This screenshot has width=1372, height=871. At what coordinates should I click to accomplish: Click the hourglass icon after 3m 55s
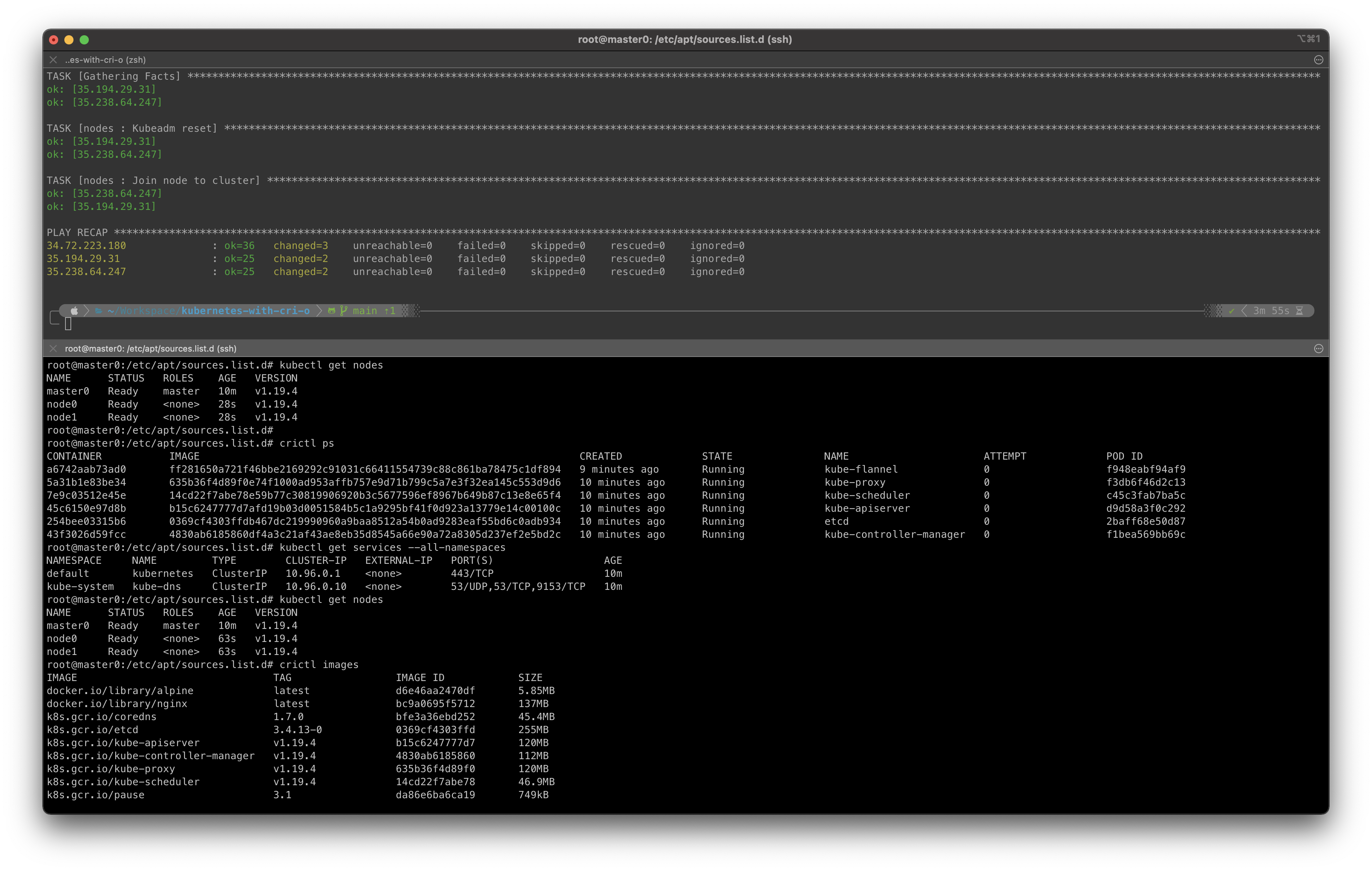click(x=1299, y=311)
